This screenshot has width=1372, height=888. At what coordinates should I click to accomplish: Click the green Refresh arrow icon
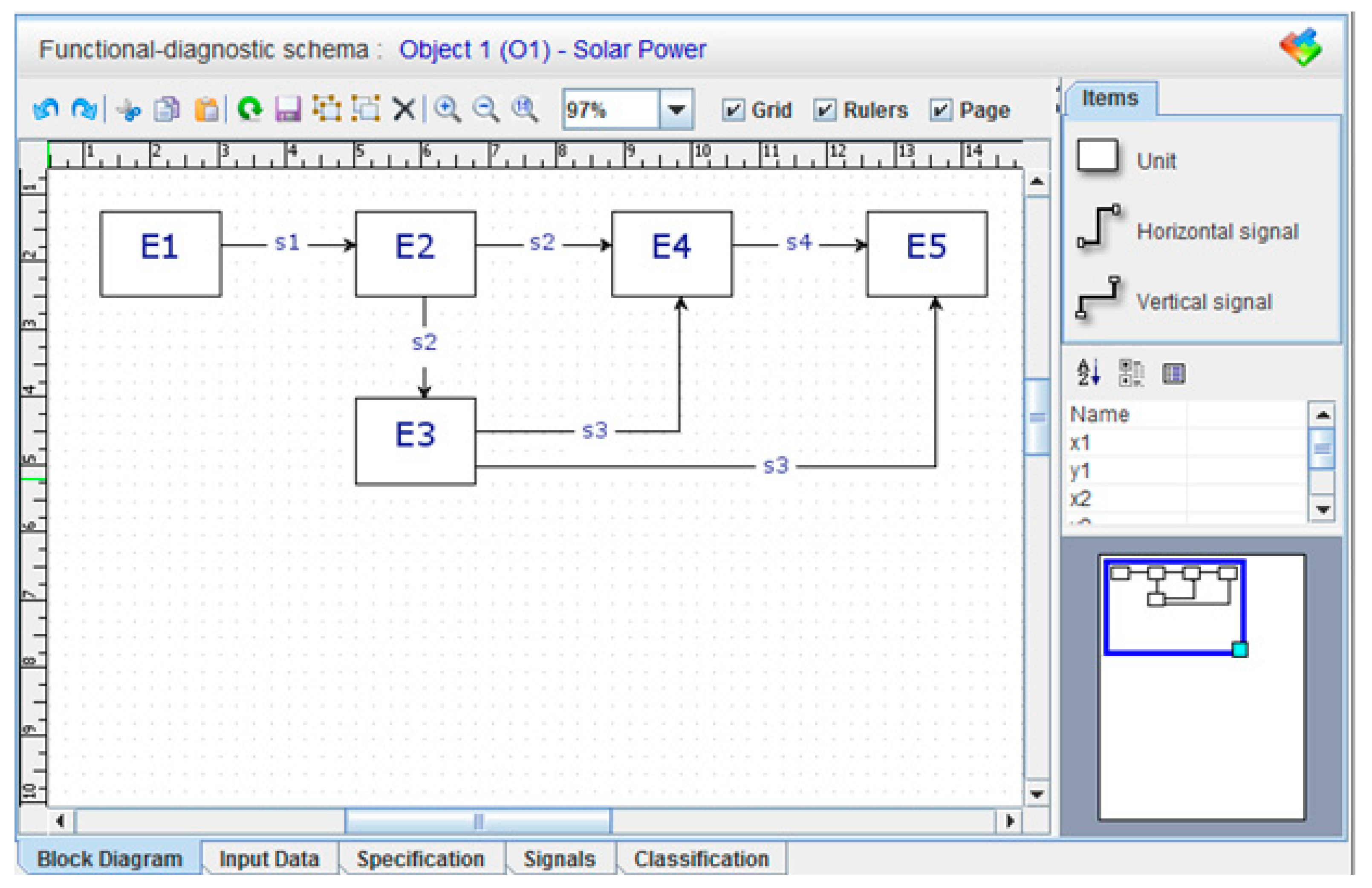250,109
